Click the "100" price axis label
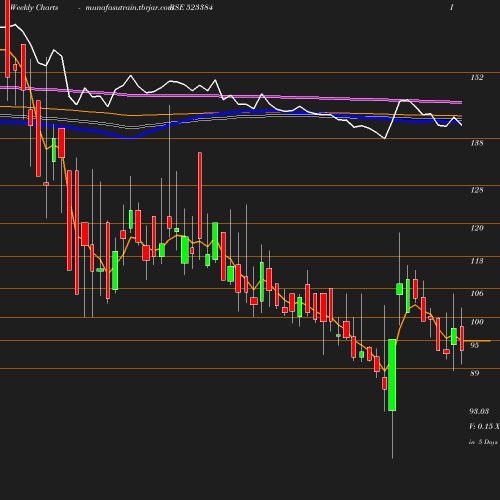Image resolution: width=500 pixels, height=500 pixels. pos(477,322)
